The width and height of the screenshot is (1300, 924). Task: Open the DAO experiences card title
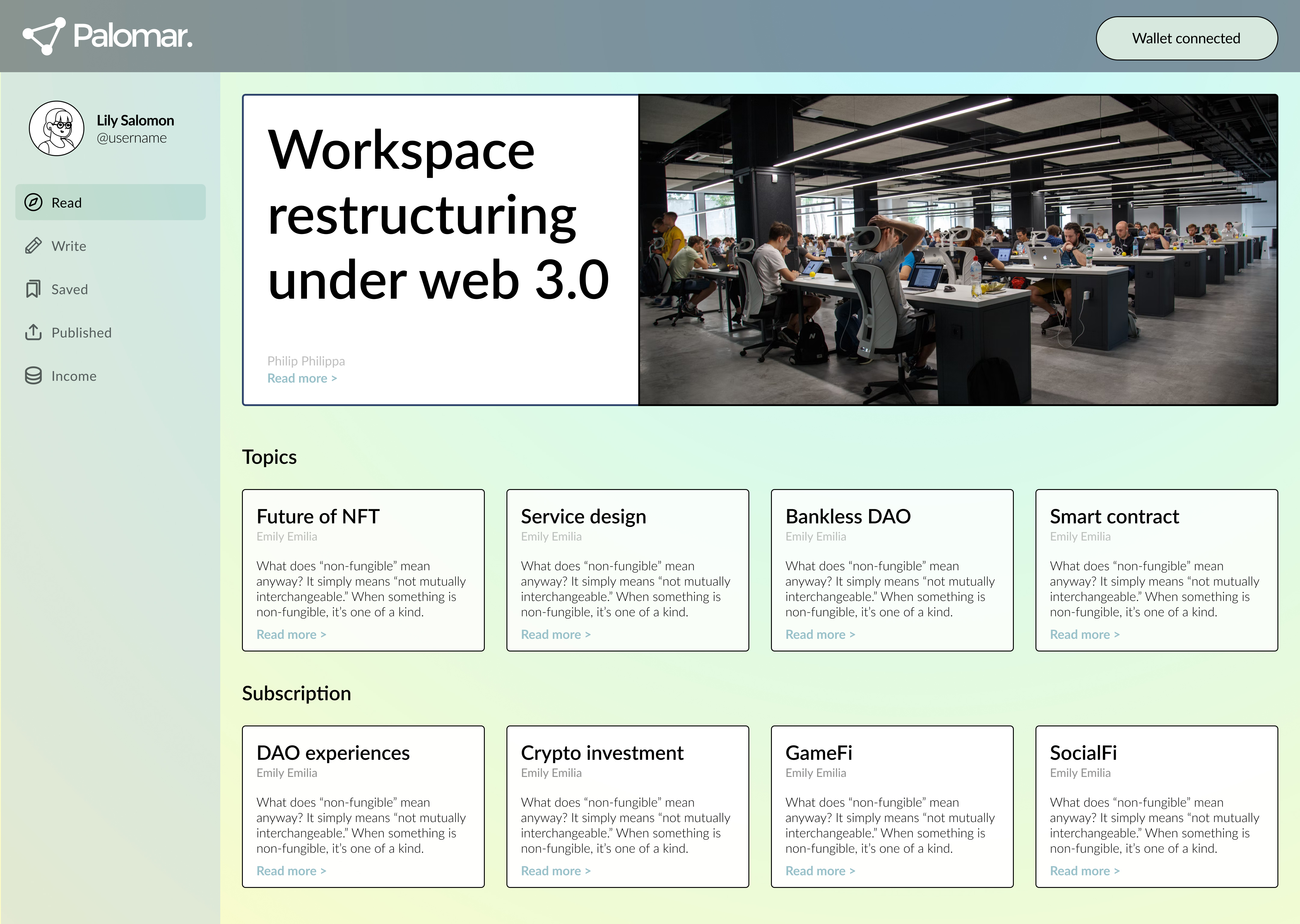pos(333,753)
